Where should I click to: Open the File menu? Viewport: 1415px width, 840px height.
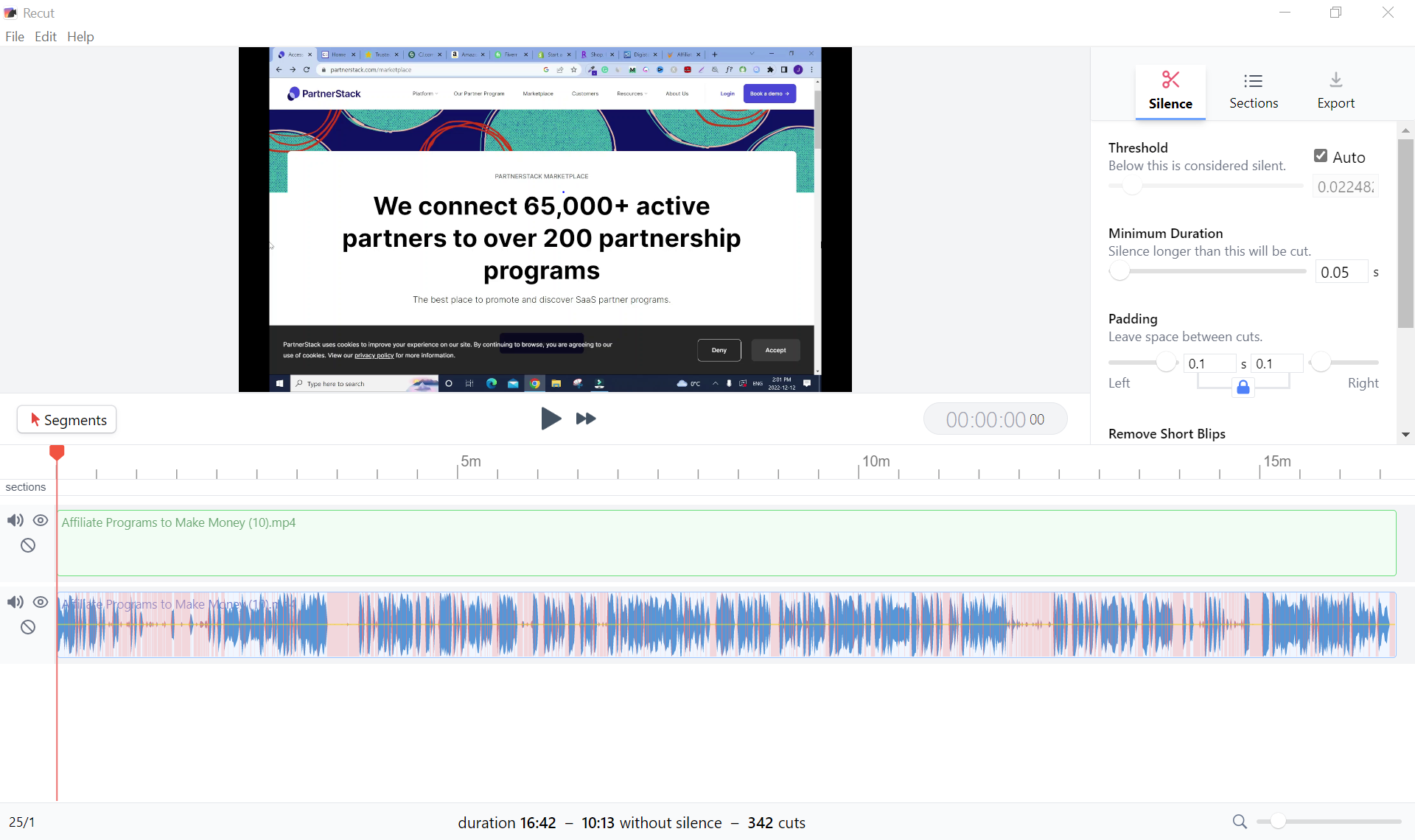(15, 36)
